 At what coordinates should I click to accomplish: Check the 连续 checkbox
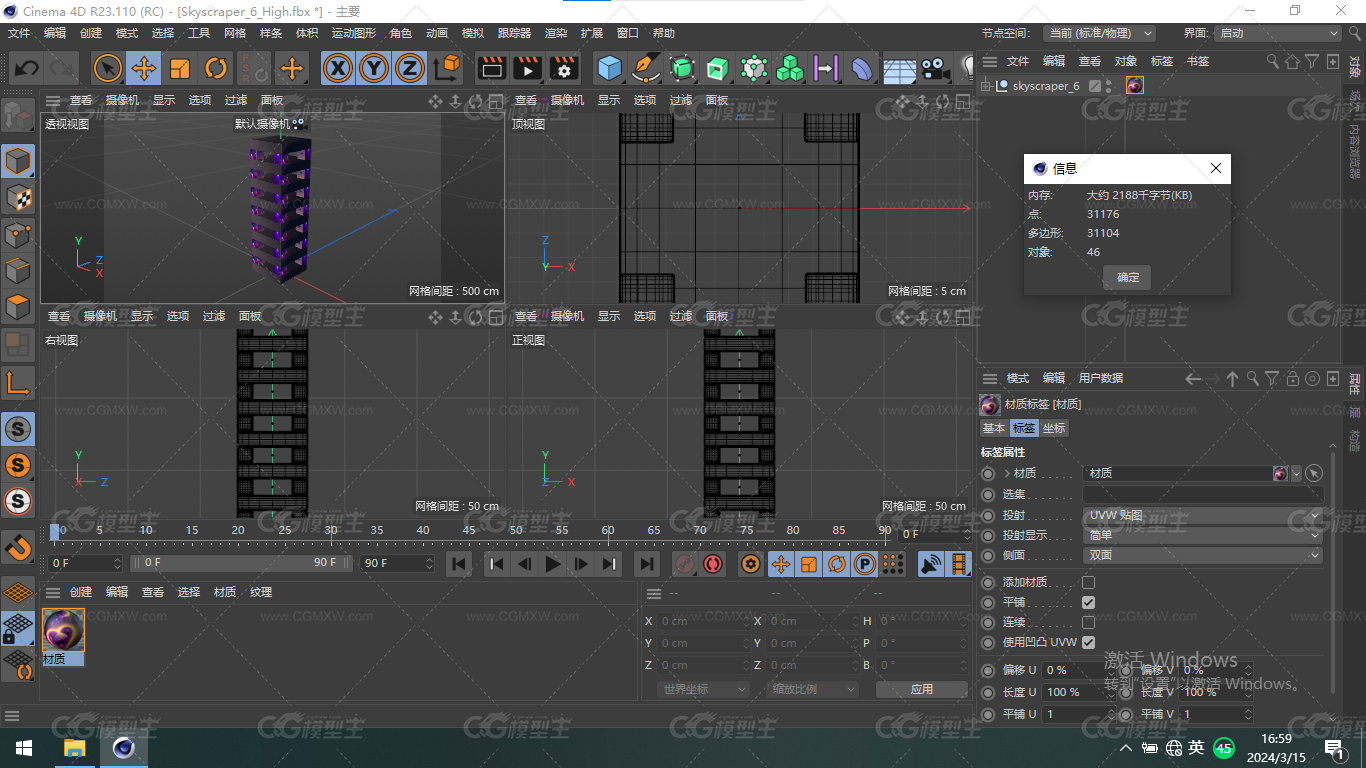1088,622
